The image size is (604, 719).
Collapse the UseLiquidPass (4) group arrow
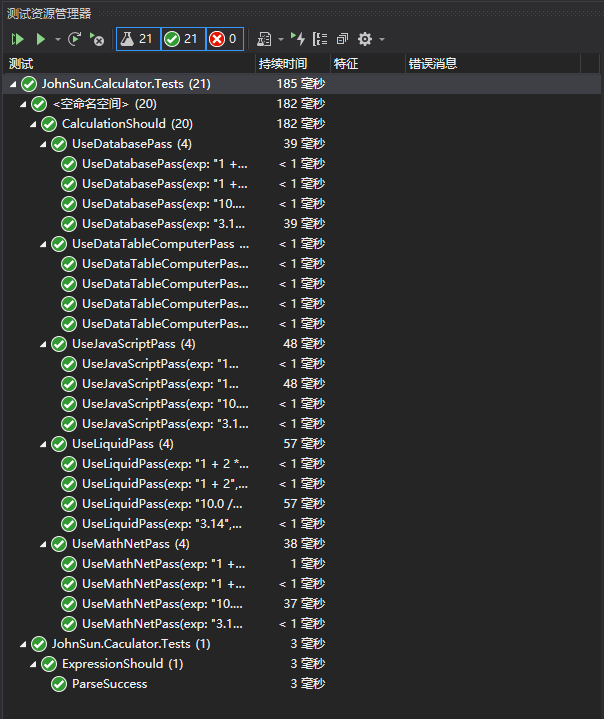pos(43,444)
